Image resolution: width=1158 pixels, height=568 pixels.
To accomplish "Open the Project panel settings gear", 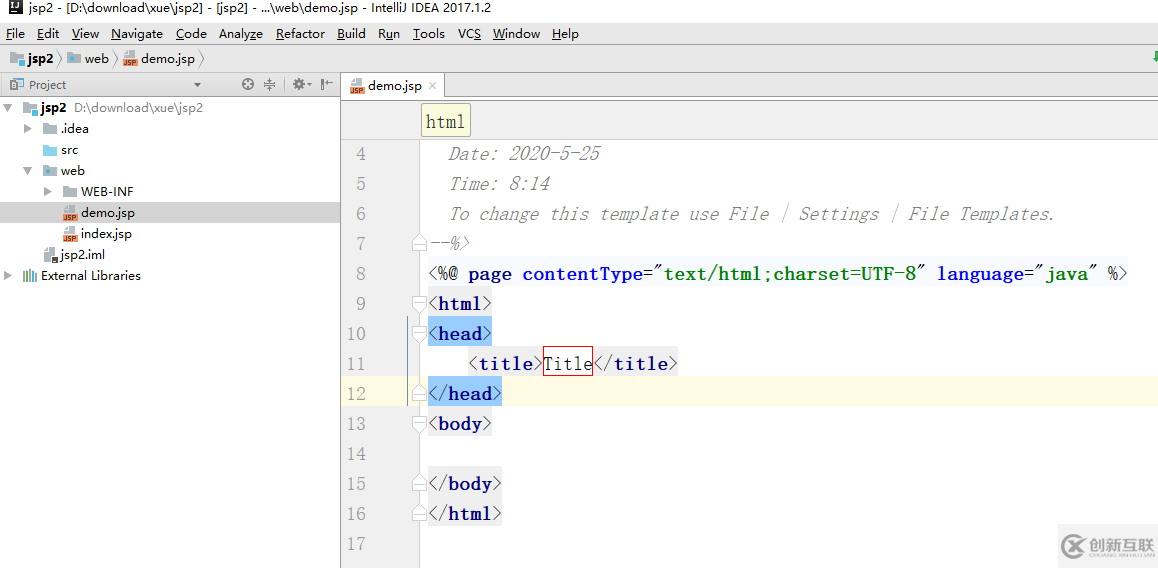I will (302, 85).
